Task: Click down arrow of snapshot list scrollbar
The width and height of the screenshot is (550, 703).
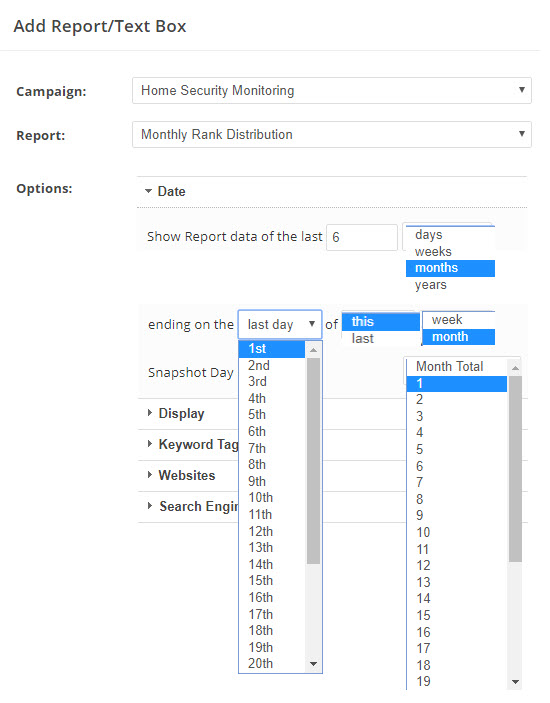Action: (515, 682)
